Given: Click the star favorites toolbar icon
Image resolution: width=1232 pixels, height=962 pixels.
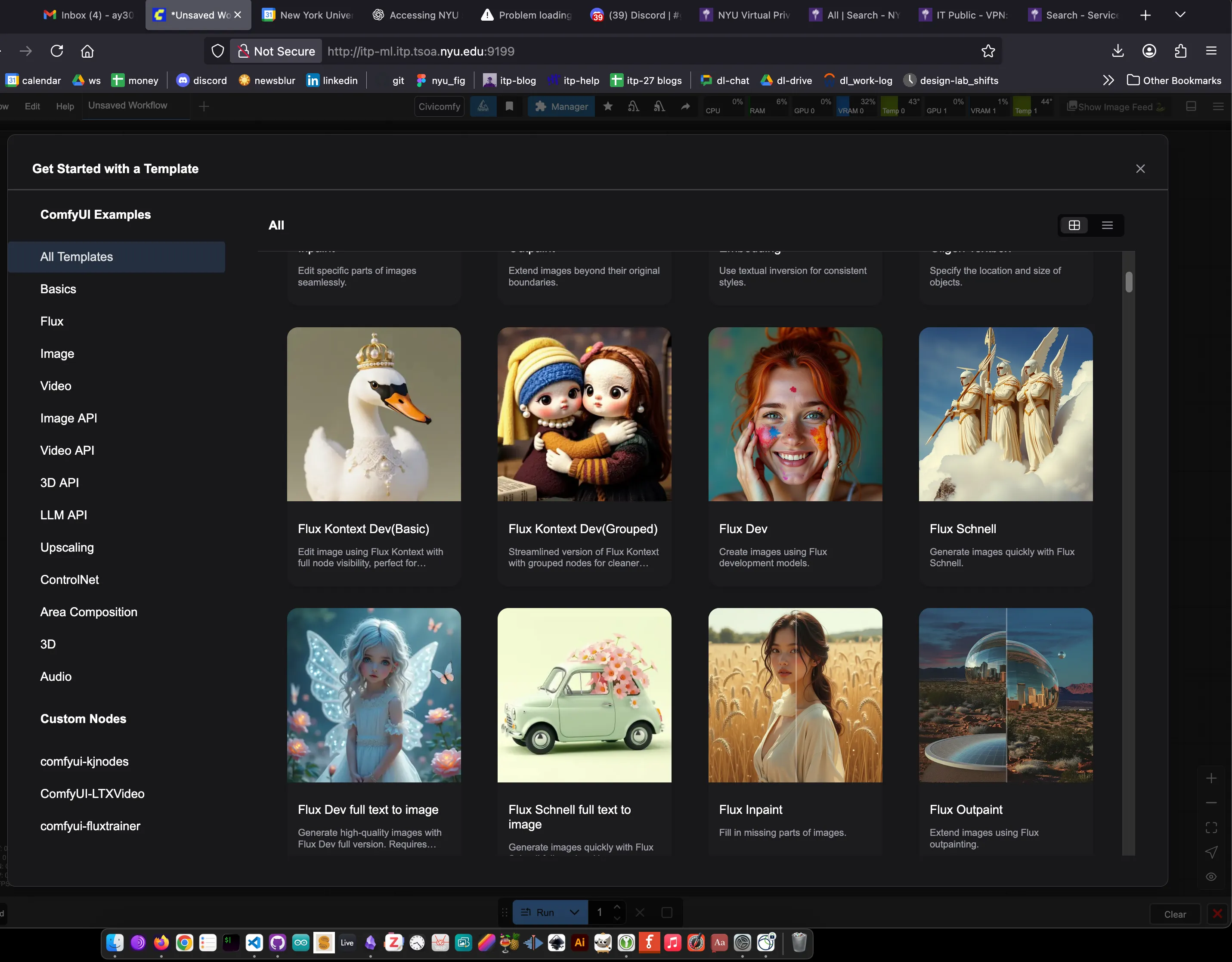Looking at the screenshot, I should click(x=607, y=106).
